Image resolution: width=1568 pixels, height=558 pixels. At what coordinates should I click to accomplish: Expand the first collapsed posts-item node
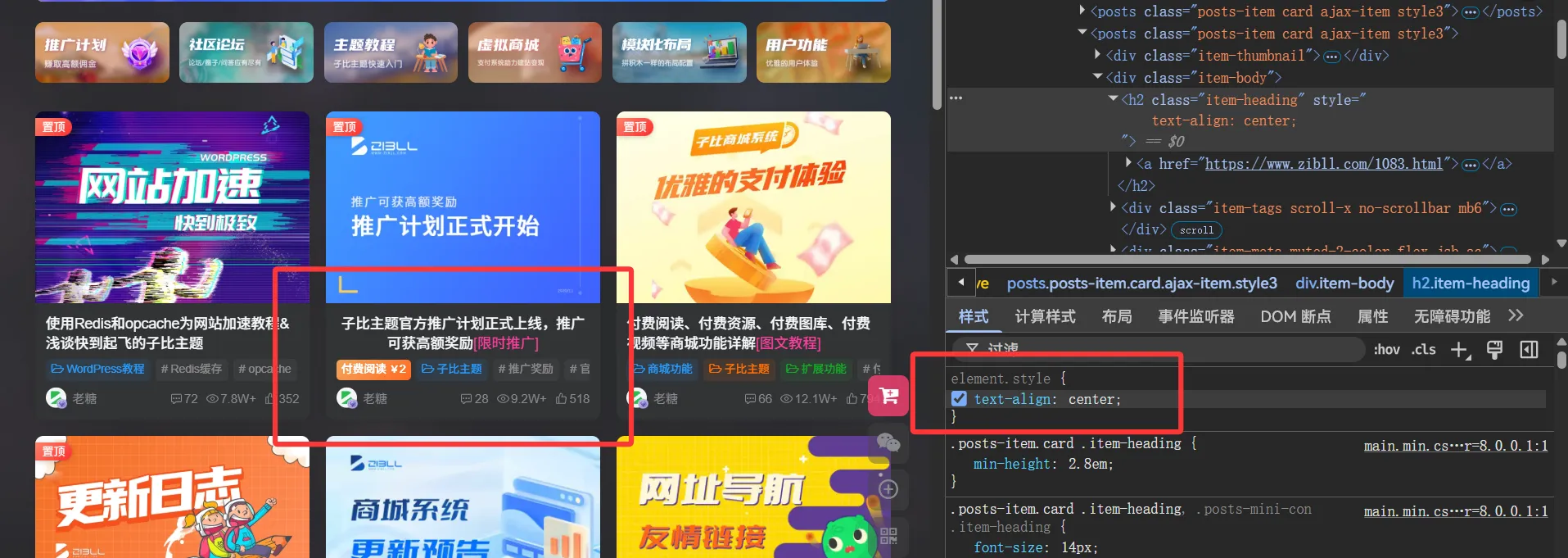click(1082, 11)
